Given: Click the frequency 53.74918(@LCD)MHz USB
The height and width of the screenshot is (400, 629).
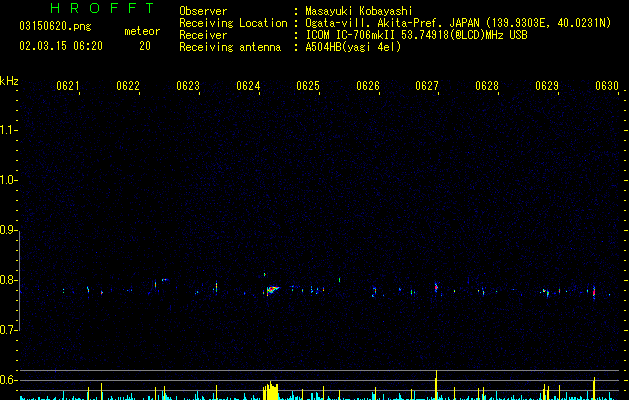Looking at the screenshot, I should coord(464,35).
